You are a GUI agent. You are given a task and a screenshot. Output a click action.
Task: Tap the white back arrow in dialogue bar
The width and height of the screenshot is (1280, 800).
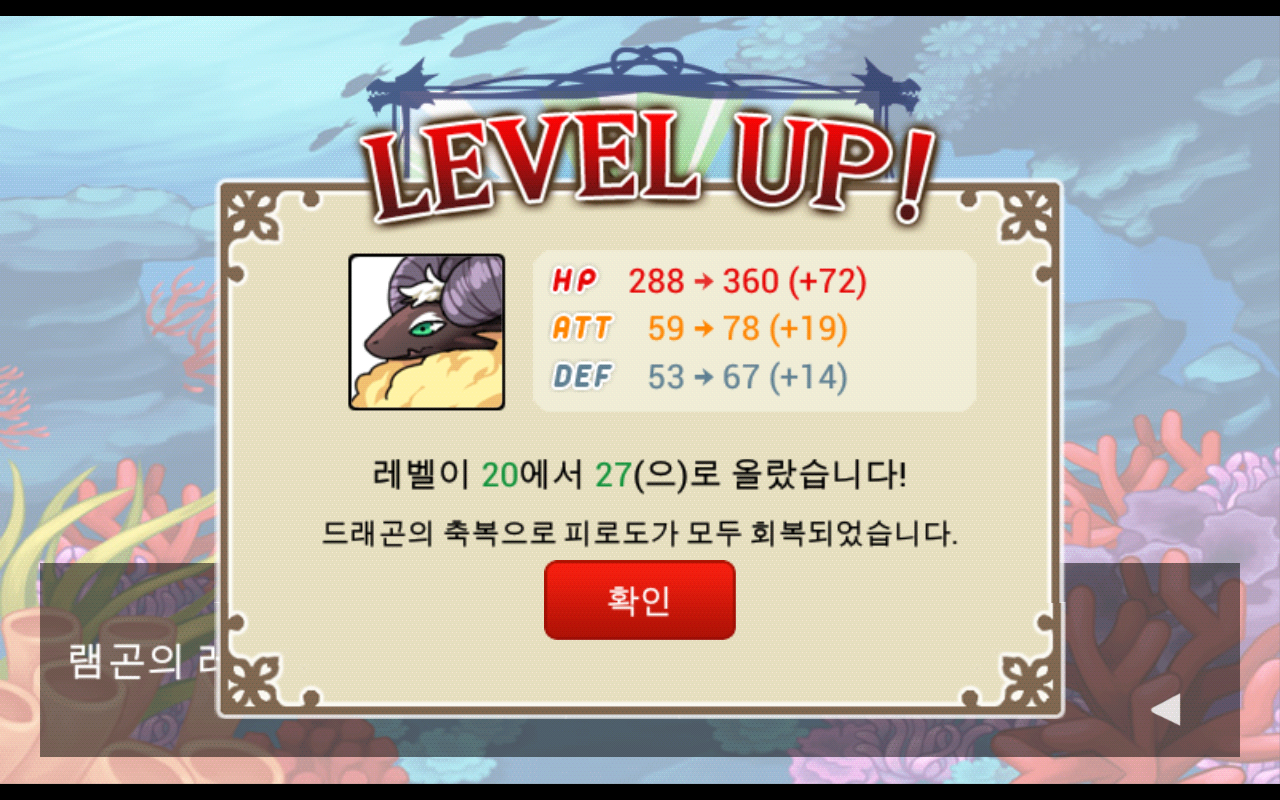pos(1165,709)
